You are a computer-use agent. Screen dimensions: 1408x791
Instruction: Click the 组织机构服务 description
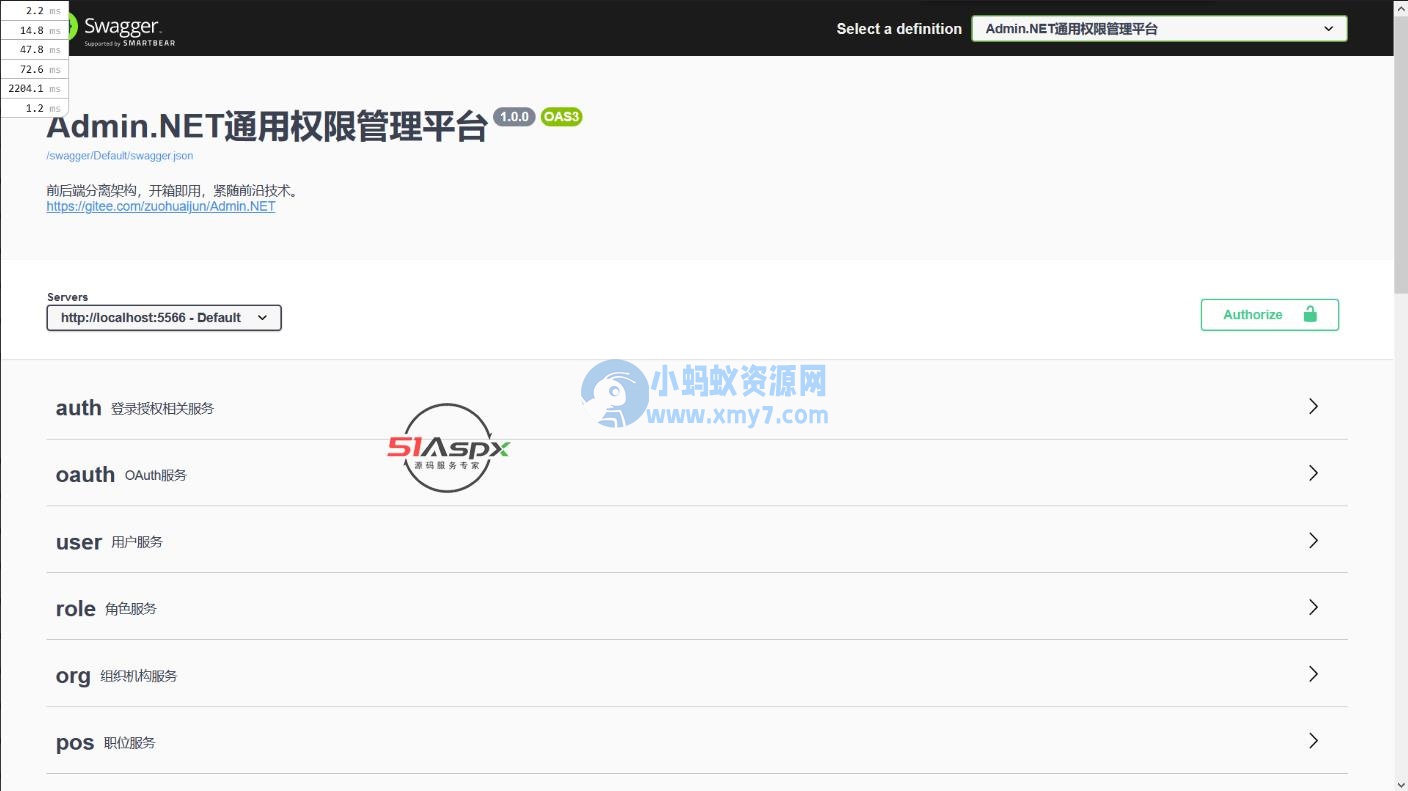139,676
